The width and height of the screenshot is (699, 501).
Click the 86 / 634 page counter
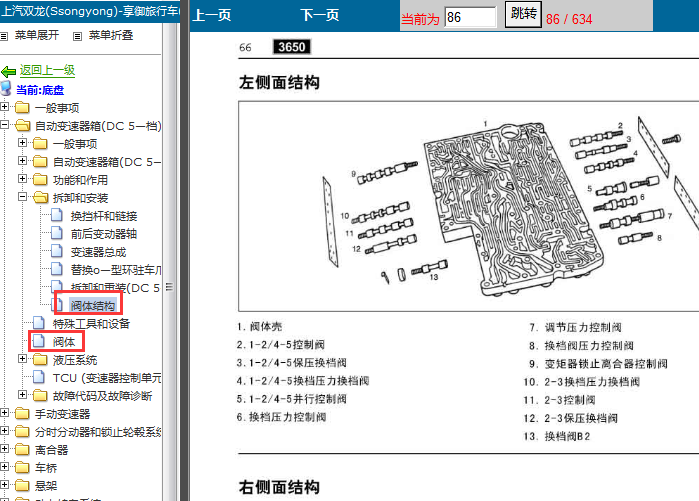(x=569, y=19)
